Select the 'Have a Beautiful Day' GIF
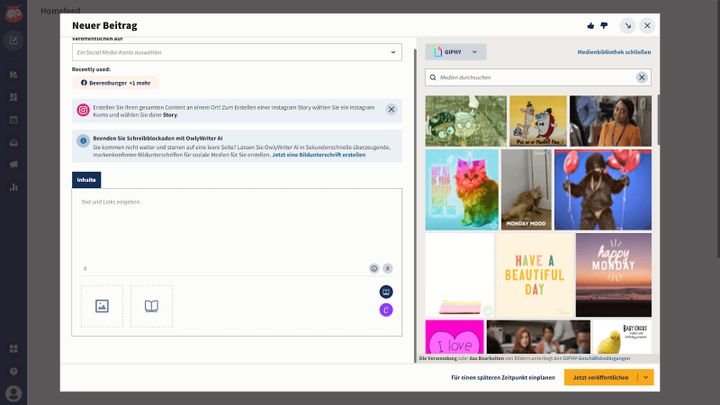Viewport: 720px width, 405px height. [x=535, y=275]
